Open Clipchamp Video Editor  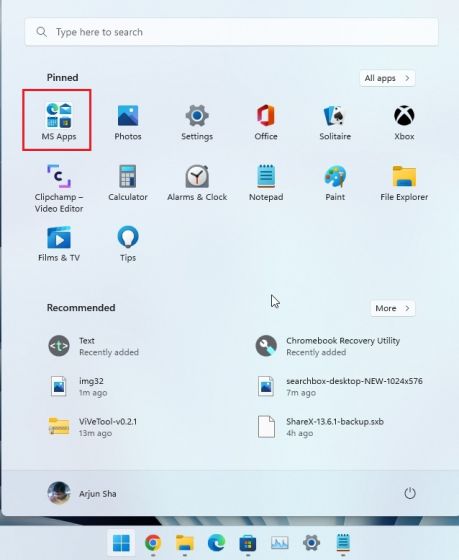click(x=59, y=188)
